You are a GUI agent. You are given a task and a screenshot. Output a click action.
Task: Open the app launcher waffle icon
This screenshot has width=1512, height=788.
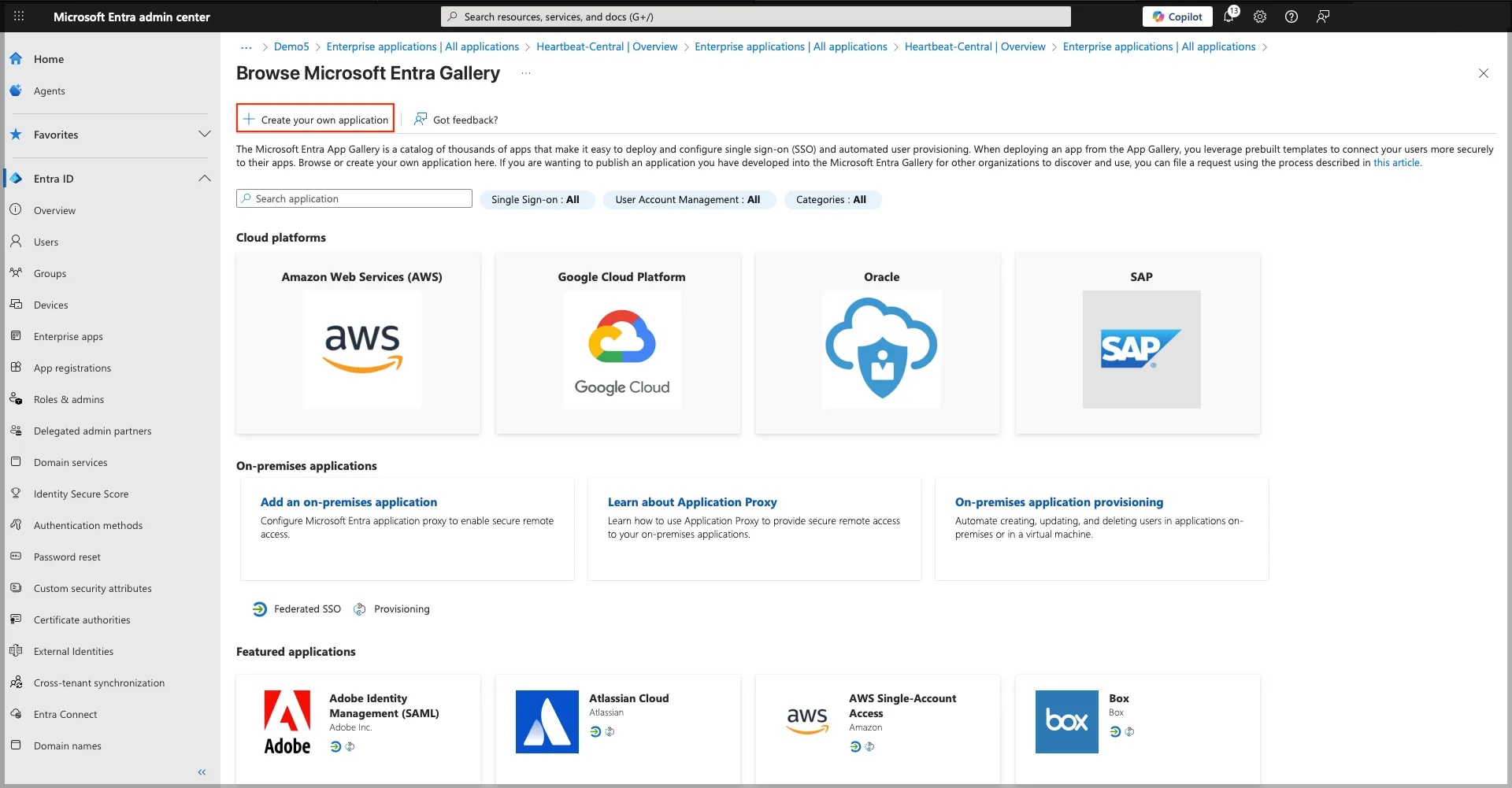(19, 17)
